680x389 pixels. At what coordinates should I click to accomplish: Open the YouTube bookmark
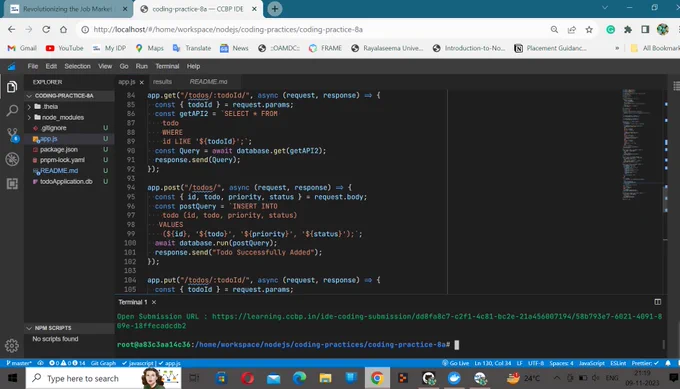tap(65, 48)
